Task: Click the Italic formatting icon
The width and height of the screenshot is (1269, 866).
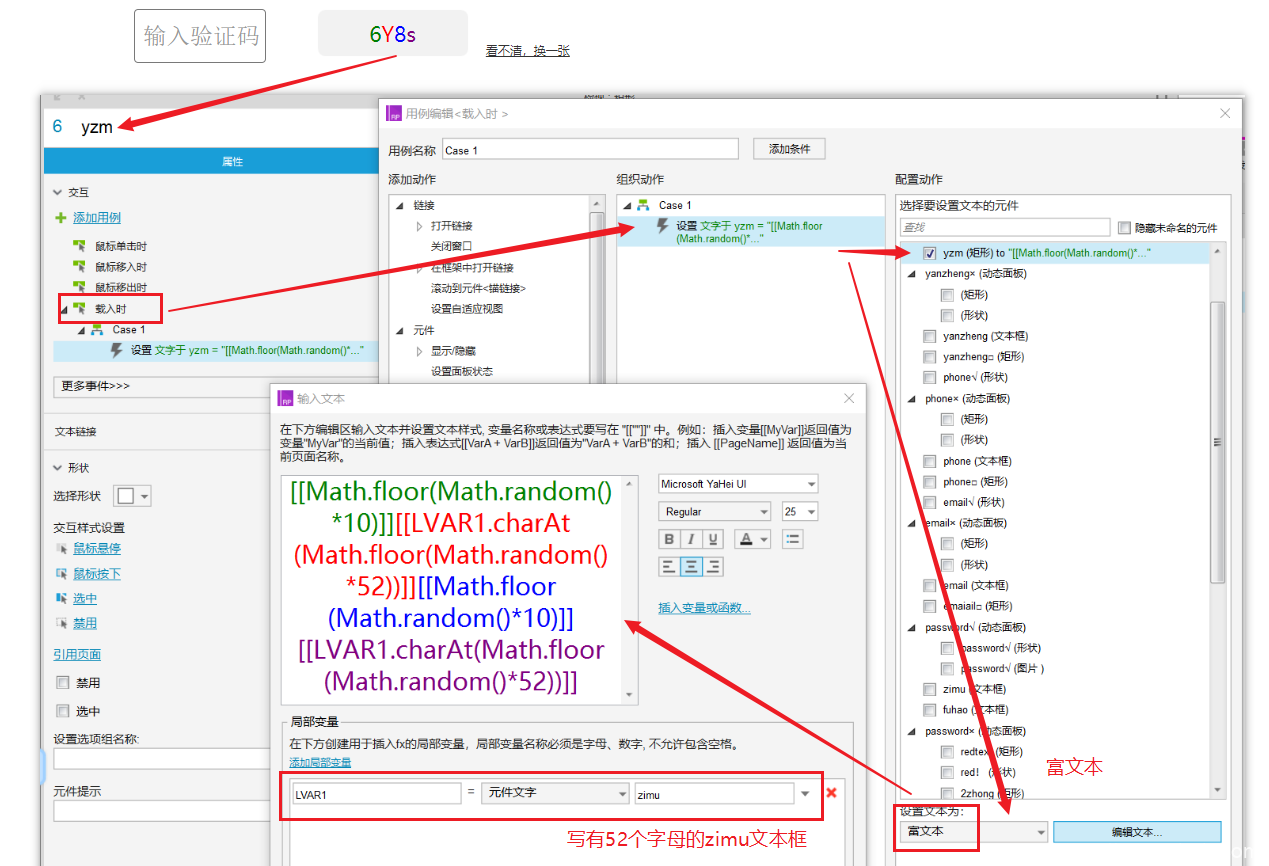Action: (x=691, y=540)
